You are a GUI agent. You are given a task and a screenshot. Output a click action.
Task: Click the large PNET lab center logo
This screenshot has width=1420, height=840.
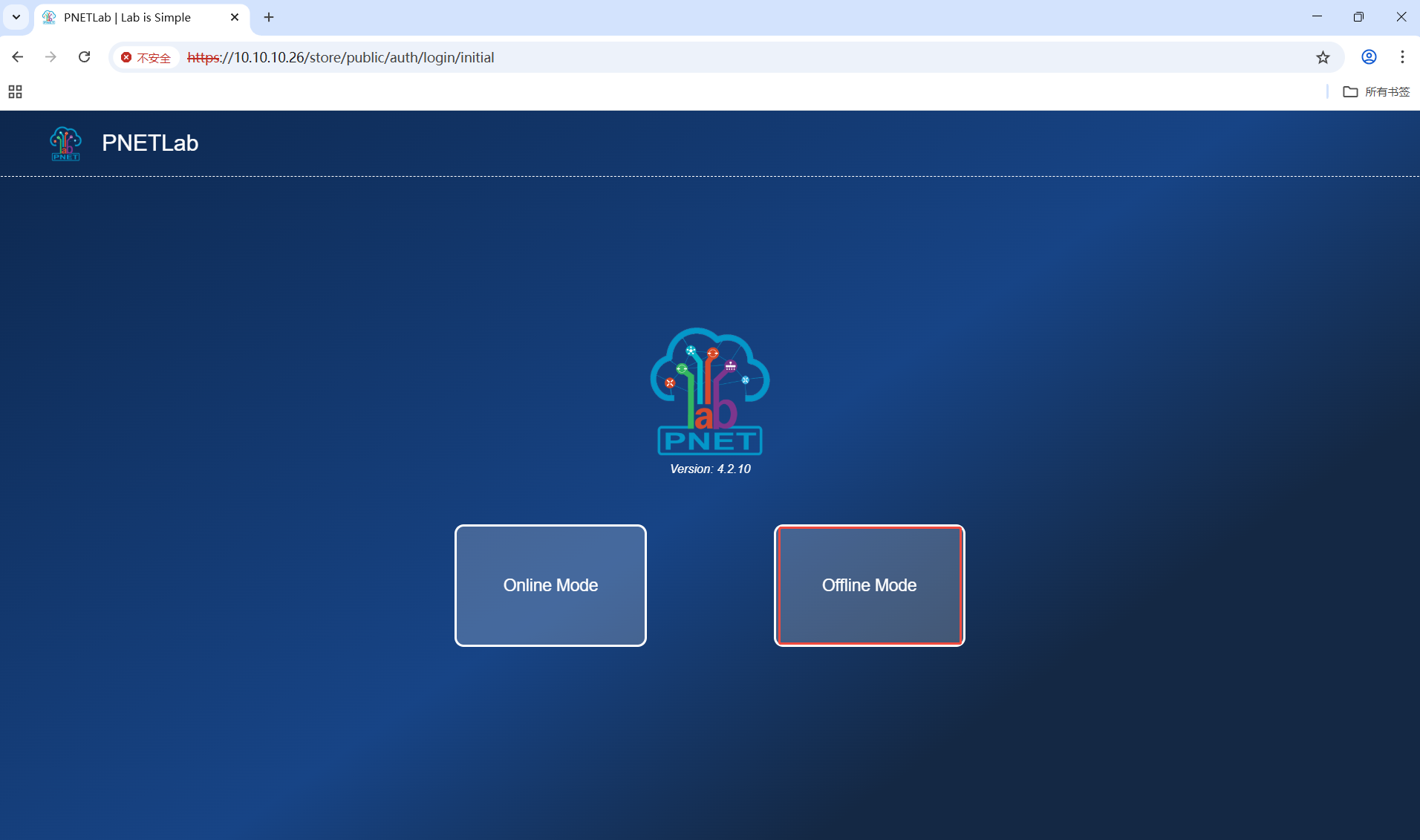[x=710, y=391]
